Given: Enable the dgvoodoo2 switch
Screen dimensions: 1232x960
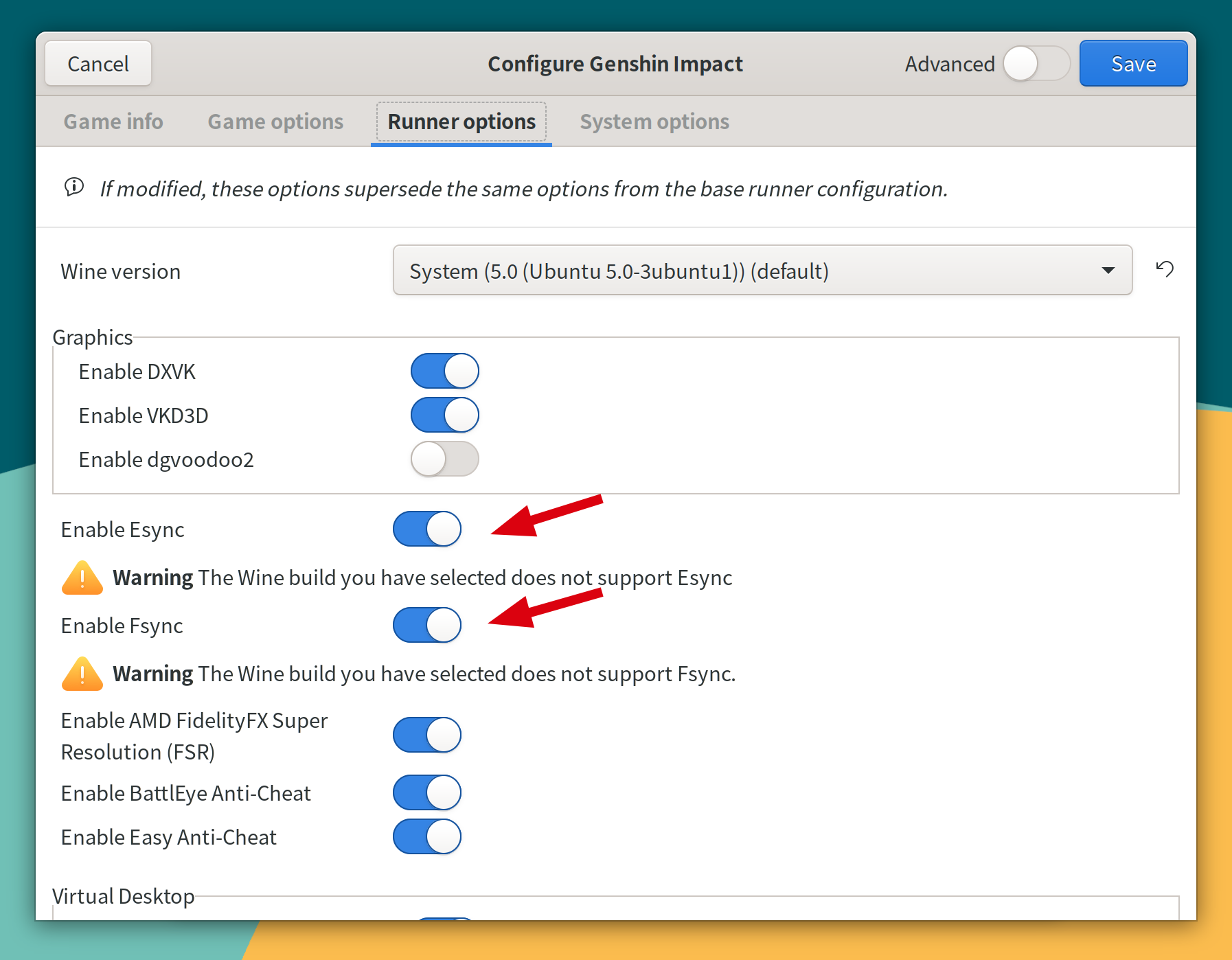Looking at the screenshot, I should coord(445,459).
